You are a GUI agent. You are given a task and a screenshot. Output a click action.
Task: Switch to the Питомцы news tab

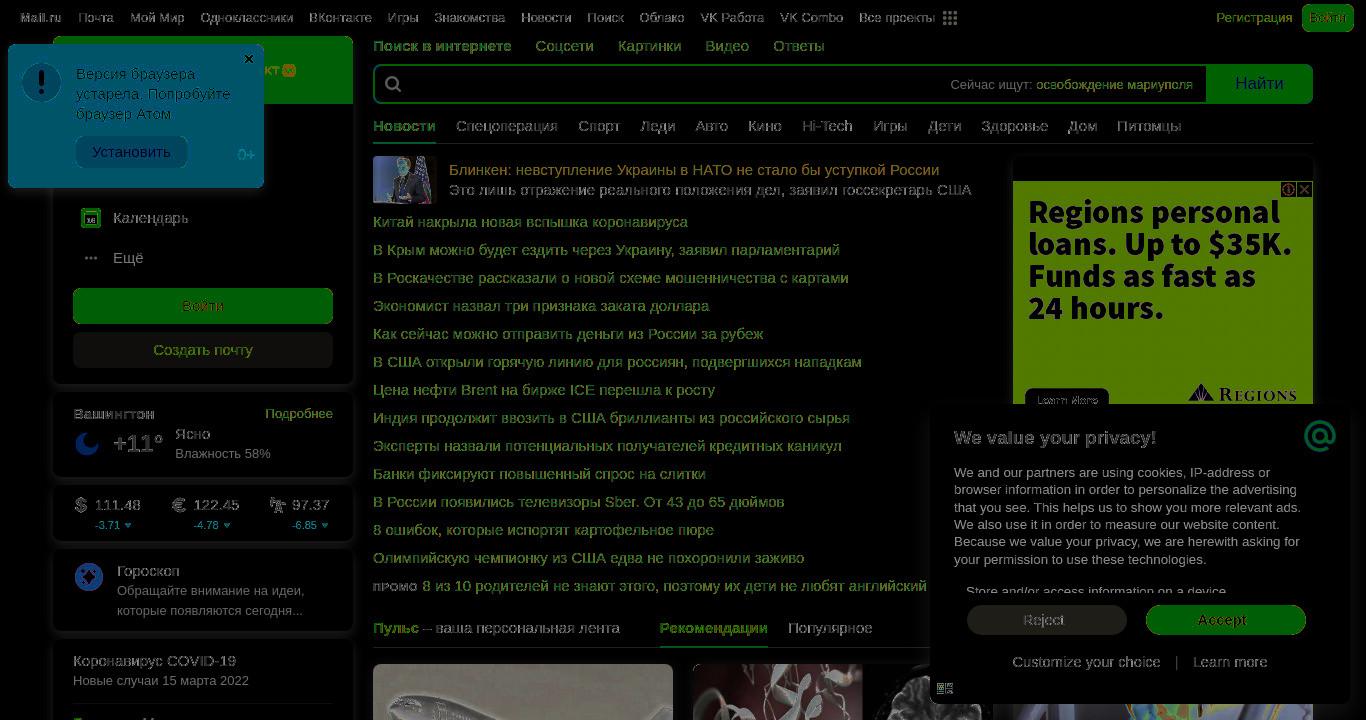[x=1149, y=126]
